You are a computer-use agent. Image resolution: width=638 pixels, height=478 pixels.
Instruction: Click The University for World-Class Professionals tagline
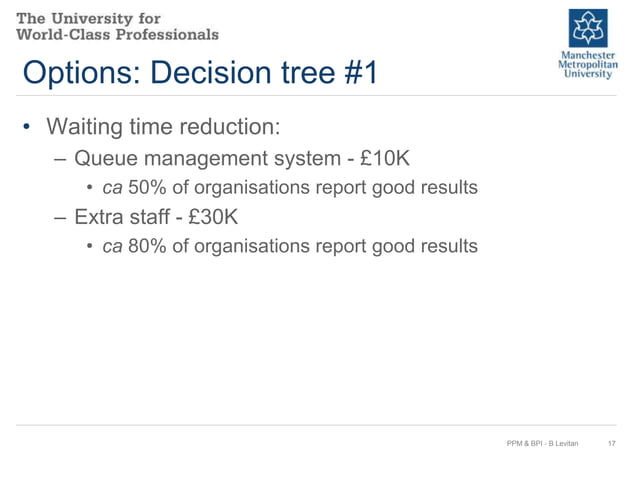117,27
